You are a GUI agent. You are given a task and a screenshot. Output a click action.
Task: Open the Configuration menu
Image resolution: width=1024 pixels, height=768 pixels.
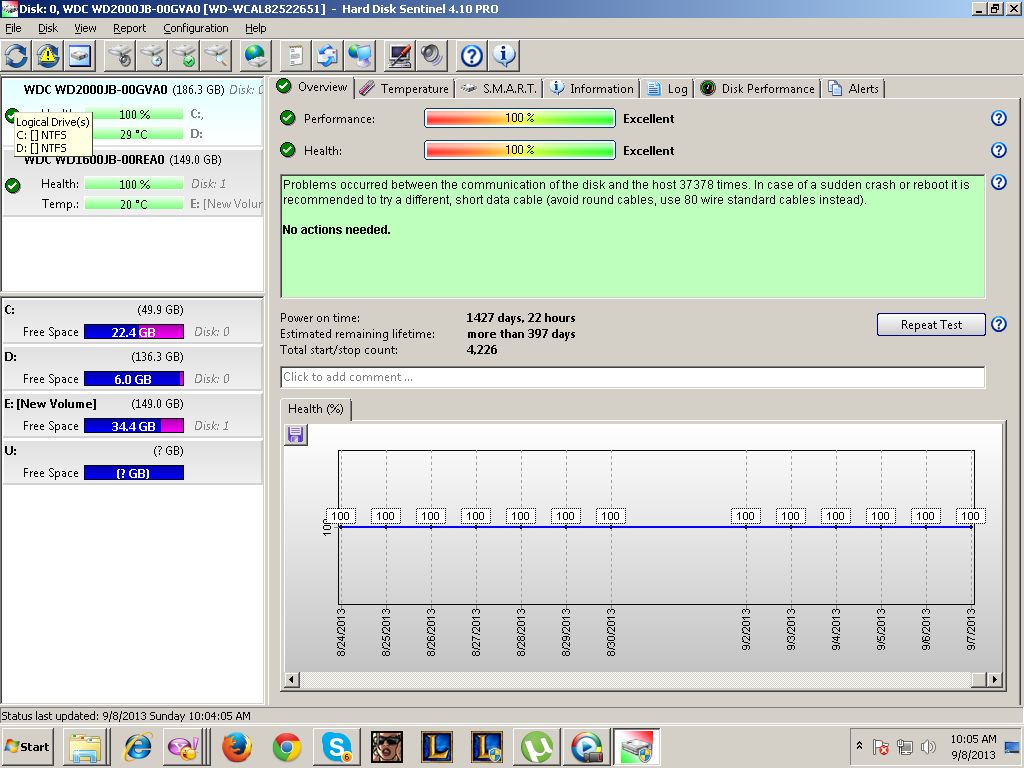(195, 28)
